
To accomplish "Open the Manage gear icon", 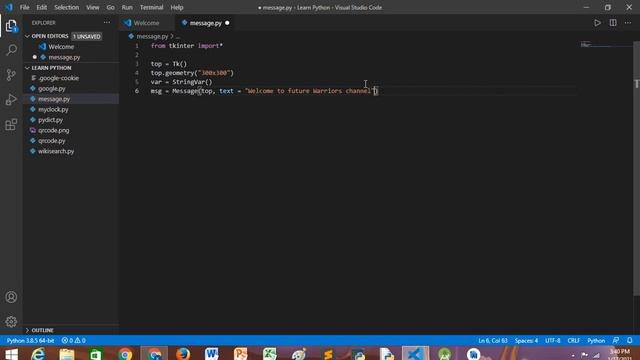I will (11, 322).
